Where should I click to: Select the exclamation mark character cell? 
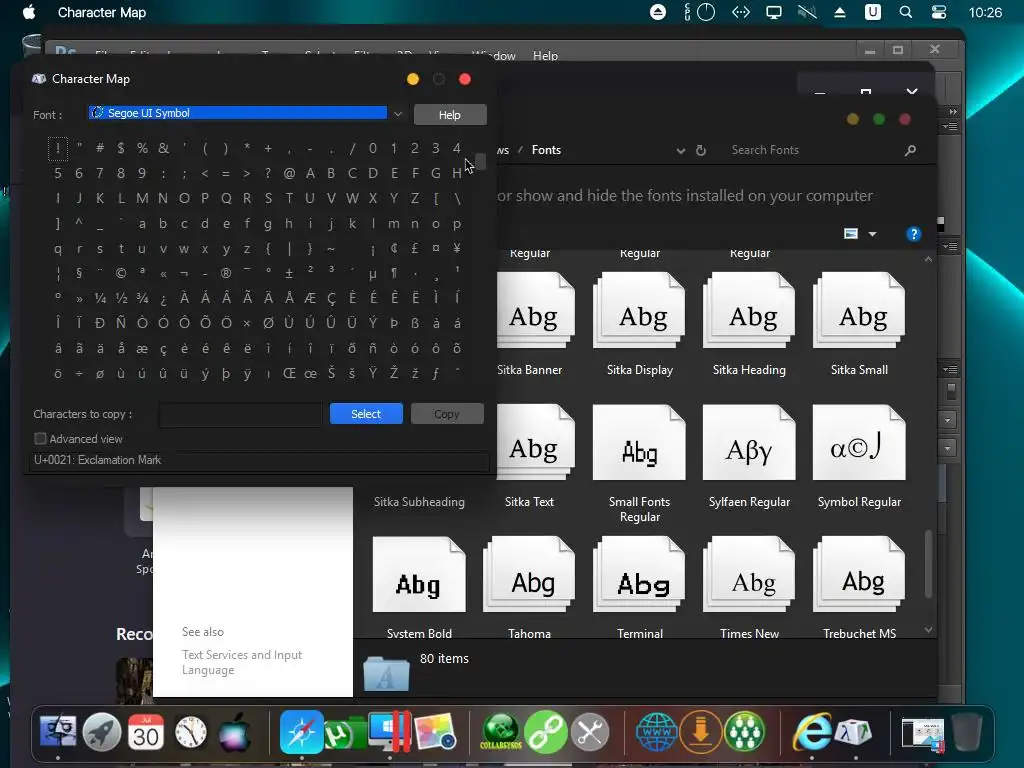[x=57, y=148]
